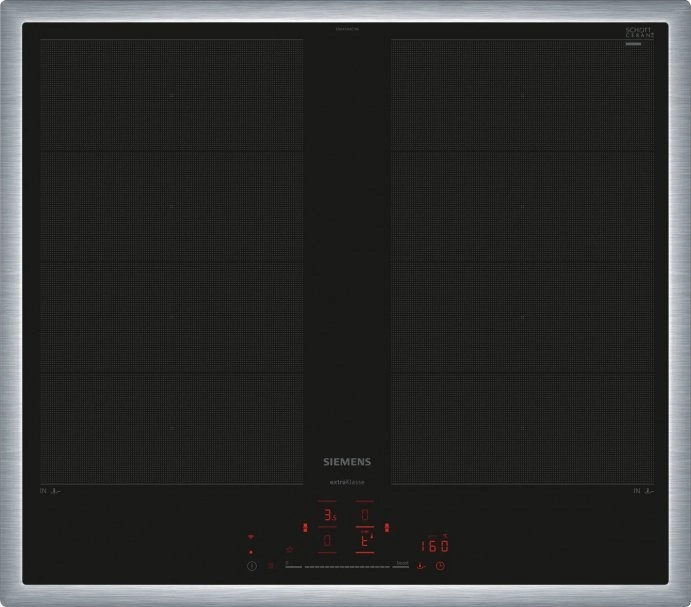Select front-left zone showing 0

327,540
